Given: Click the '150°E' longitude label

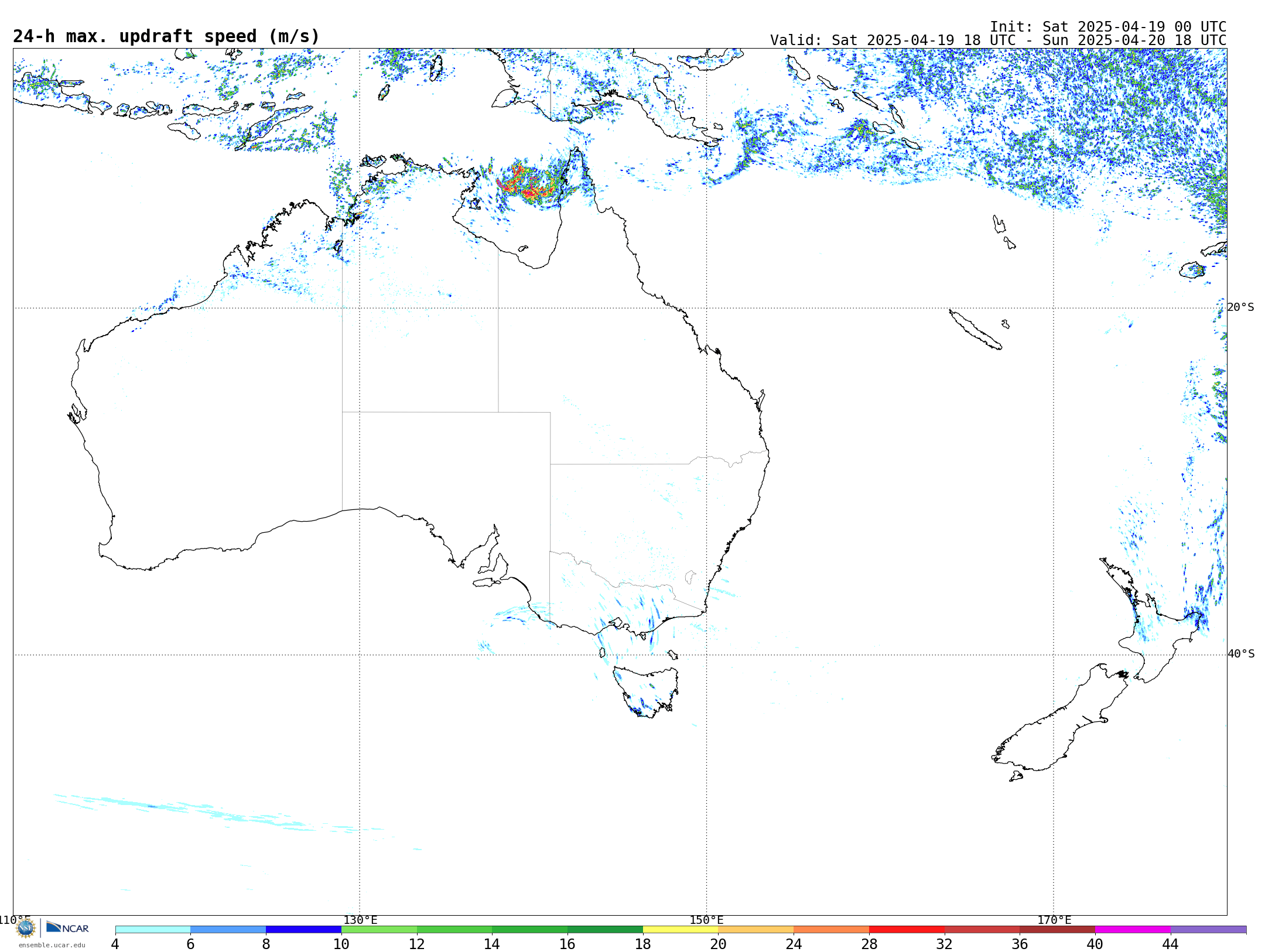Looking at the screenshot, I should pyautogui.click(x=706, y=920).
